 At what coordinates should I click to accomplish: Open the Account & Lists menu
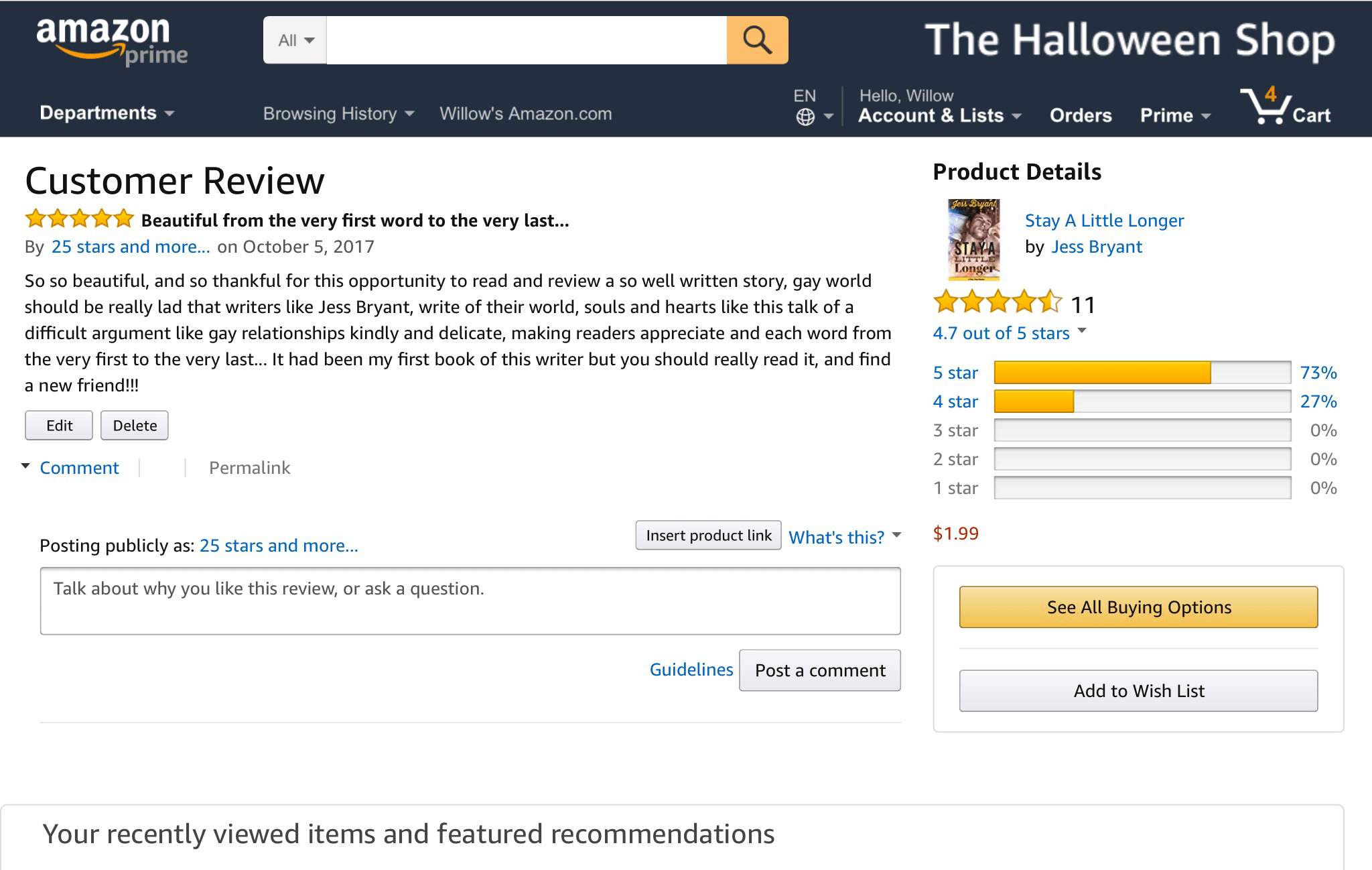click(x=939, y=115)
